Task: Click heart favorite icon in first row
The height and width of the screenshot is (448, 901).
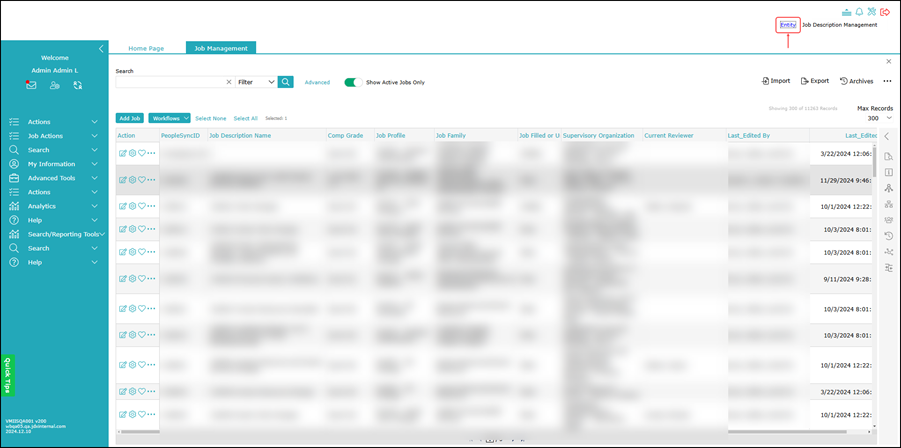Action: 141,153
